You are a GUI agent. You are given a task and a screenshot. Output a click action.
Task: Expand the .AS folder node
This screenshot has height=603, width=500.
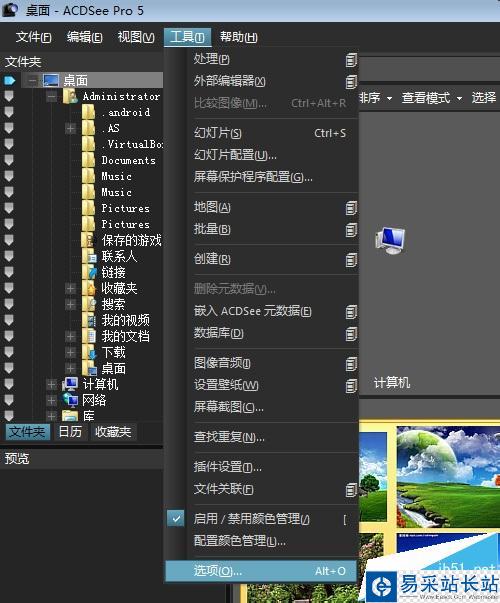[x=70, y=128]
